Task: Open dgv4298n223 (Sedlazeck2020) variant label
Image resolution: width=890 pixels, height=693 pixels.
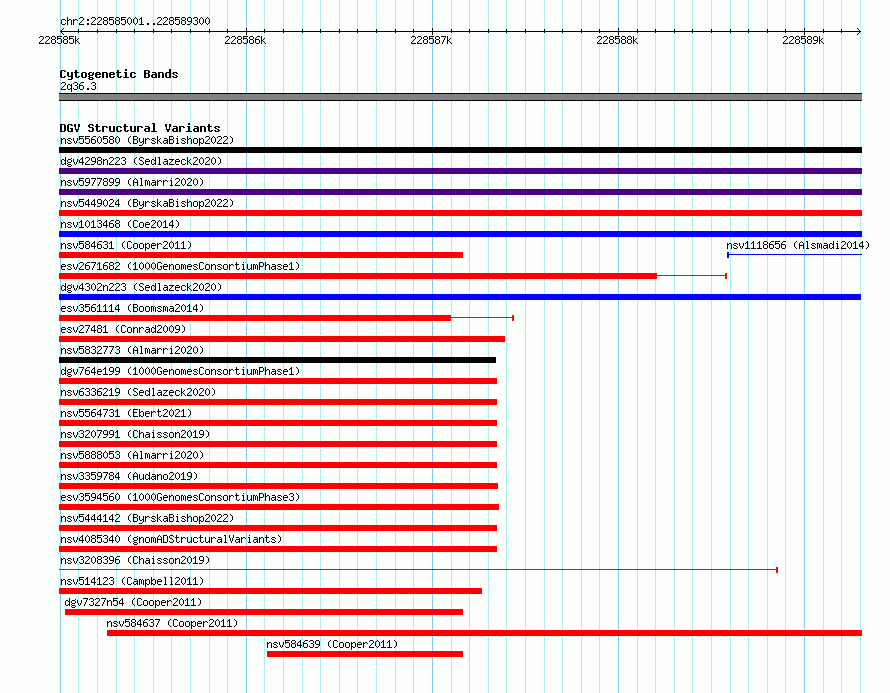Action: coord(141,161)
